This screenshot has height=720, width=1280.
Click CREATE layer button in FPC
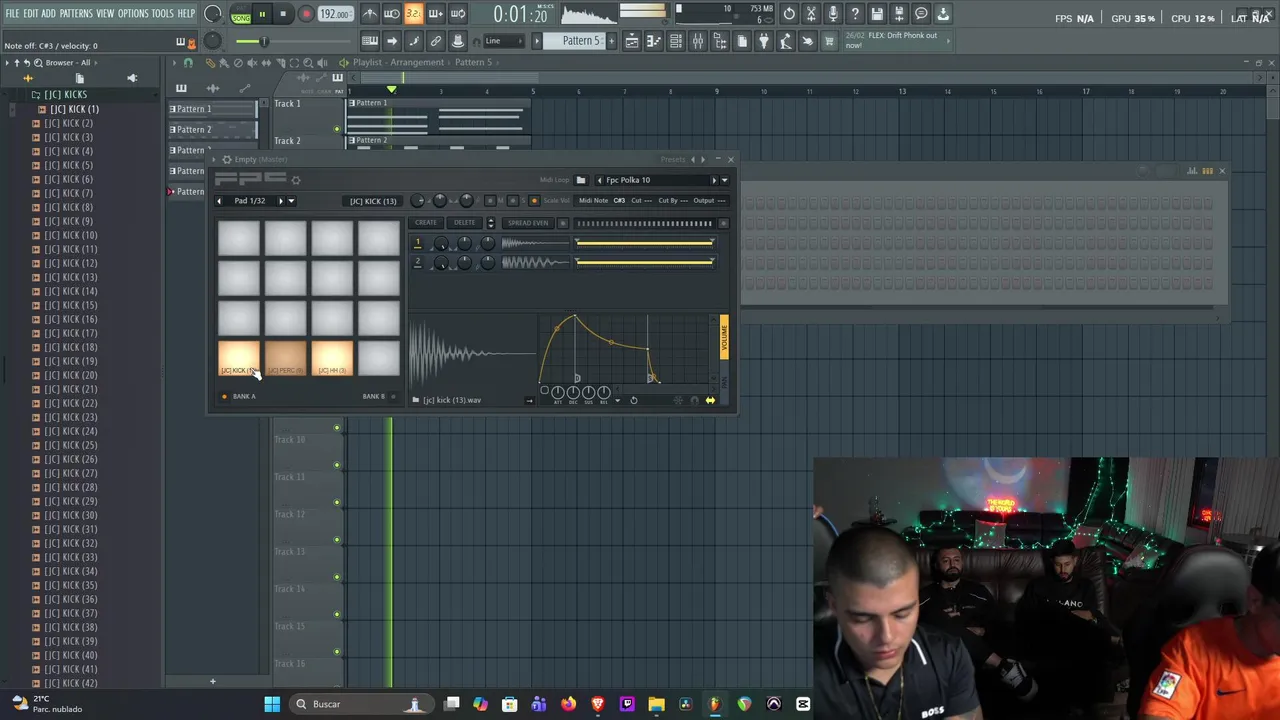point(426,223)
